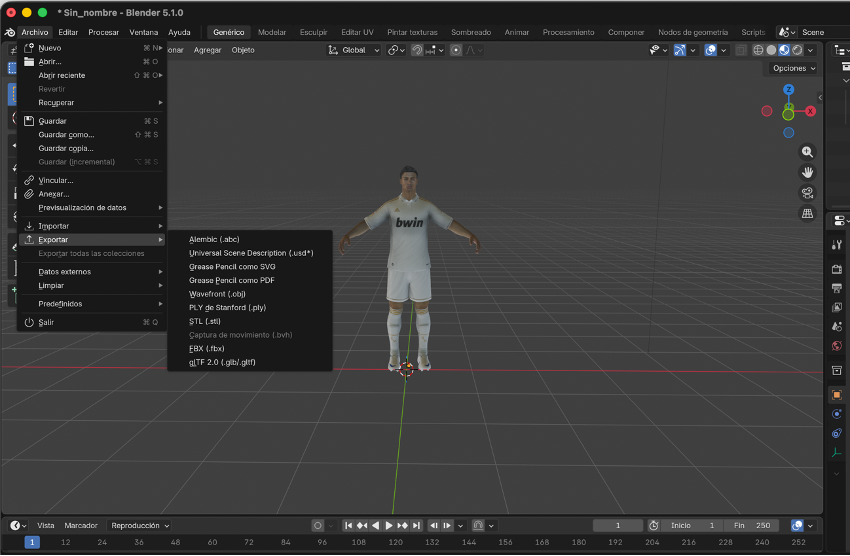850x556 pixels.
Task: Switch perspective/orthographic with the grid icon
Action: (807, 213)
